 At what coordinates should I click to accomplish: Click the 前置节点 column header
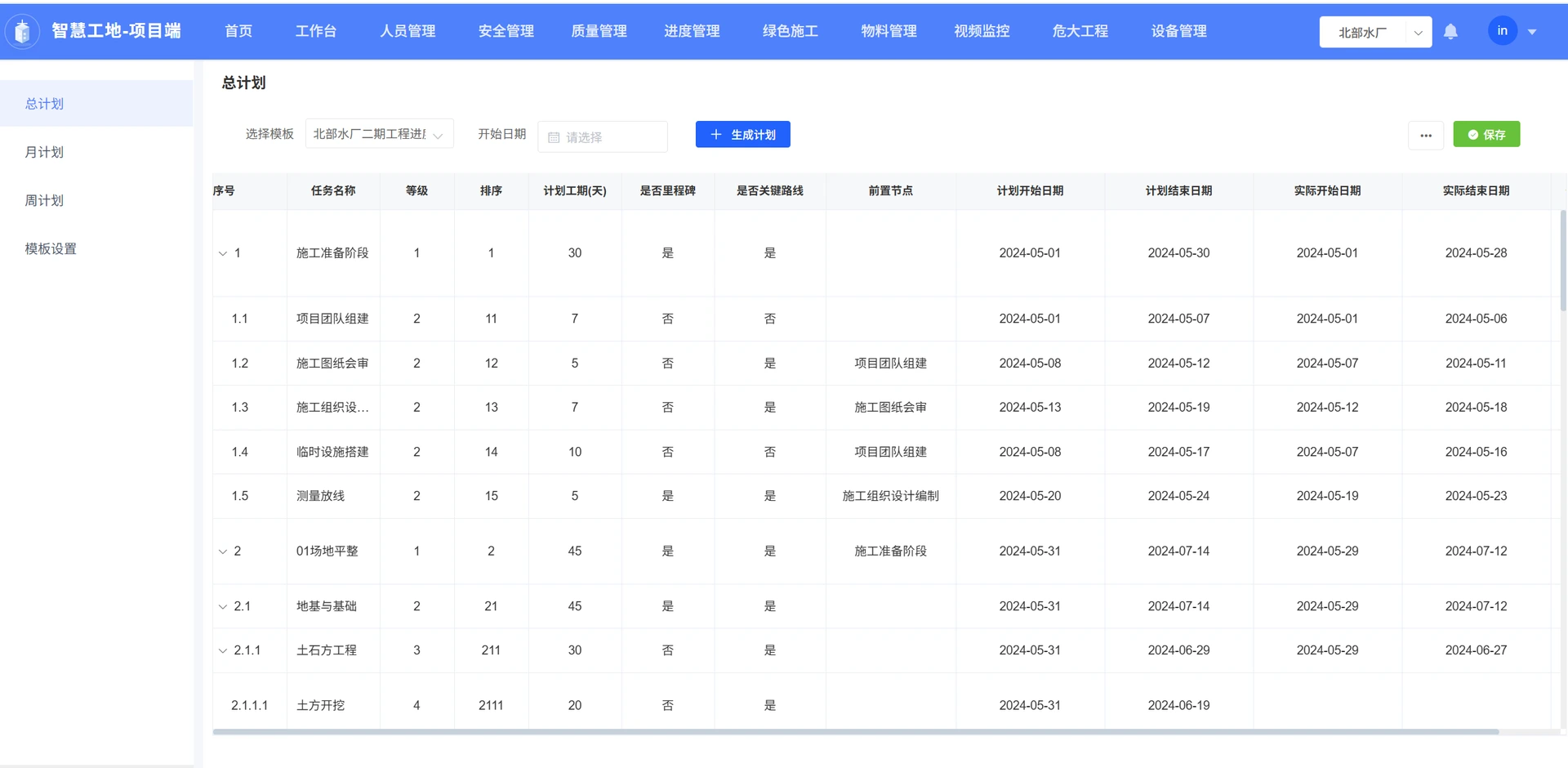point(891,190)
